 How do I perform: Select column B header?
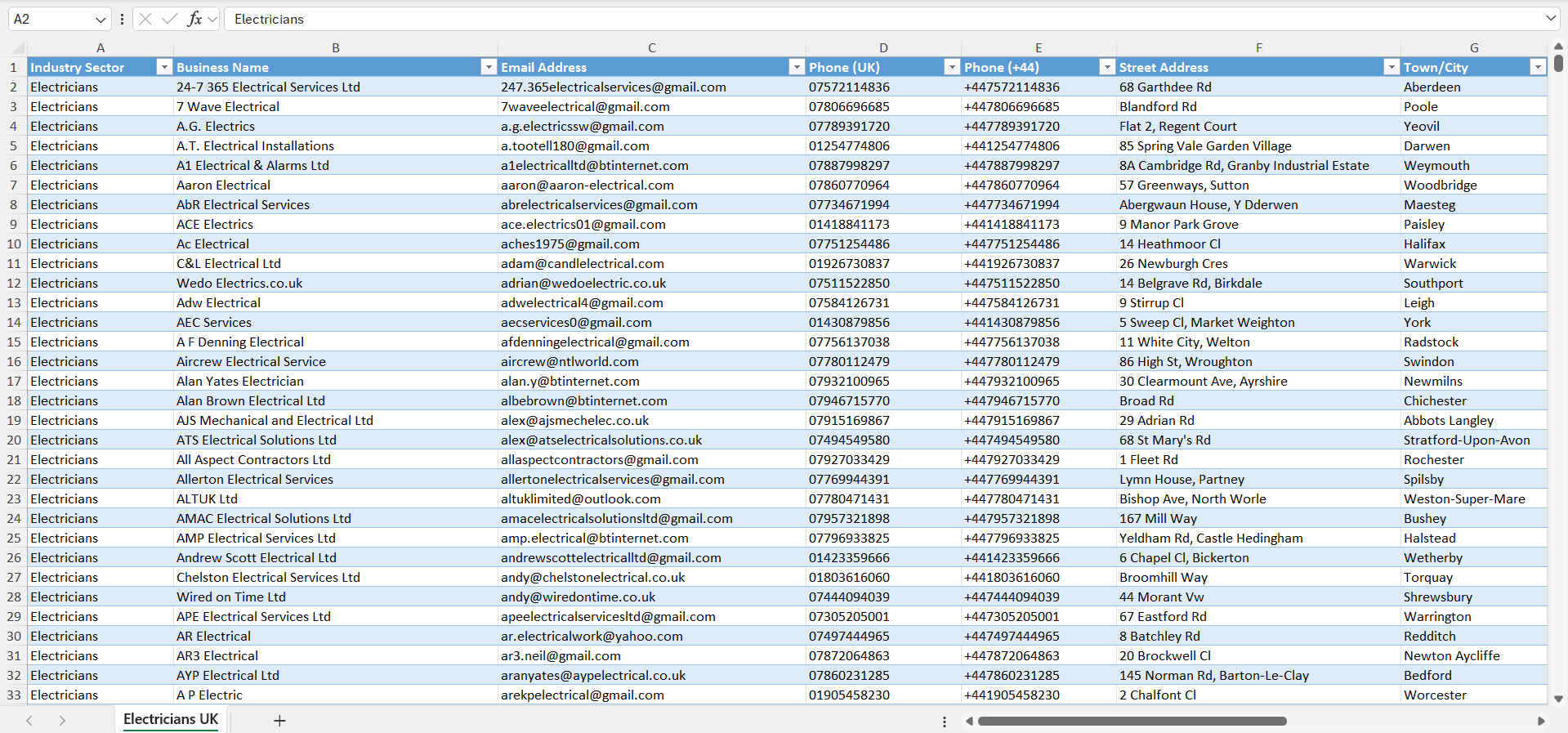(x=336, y=47)
